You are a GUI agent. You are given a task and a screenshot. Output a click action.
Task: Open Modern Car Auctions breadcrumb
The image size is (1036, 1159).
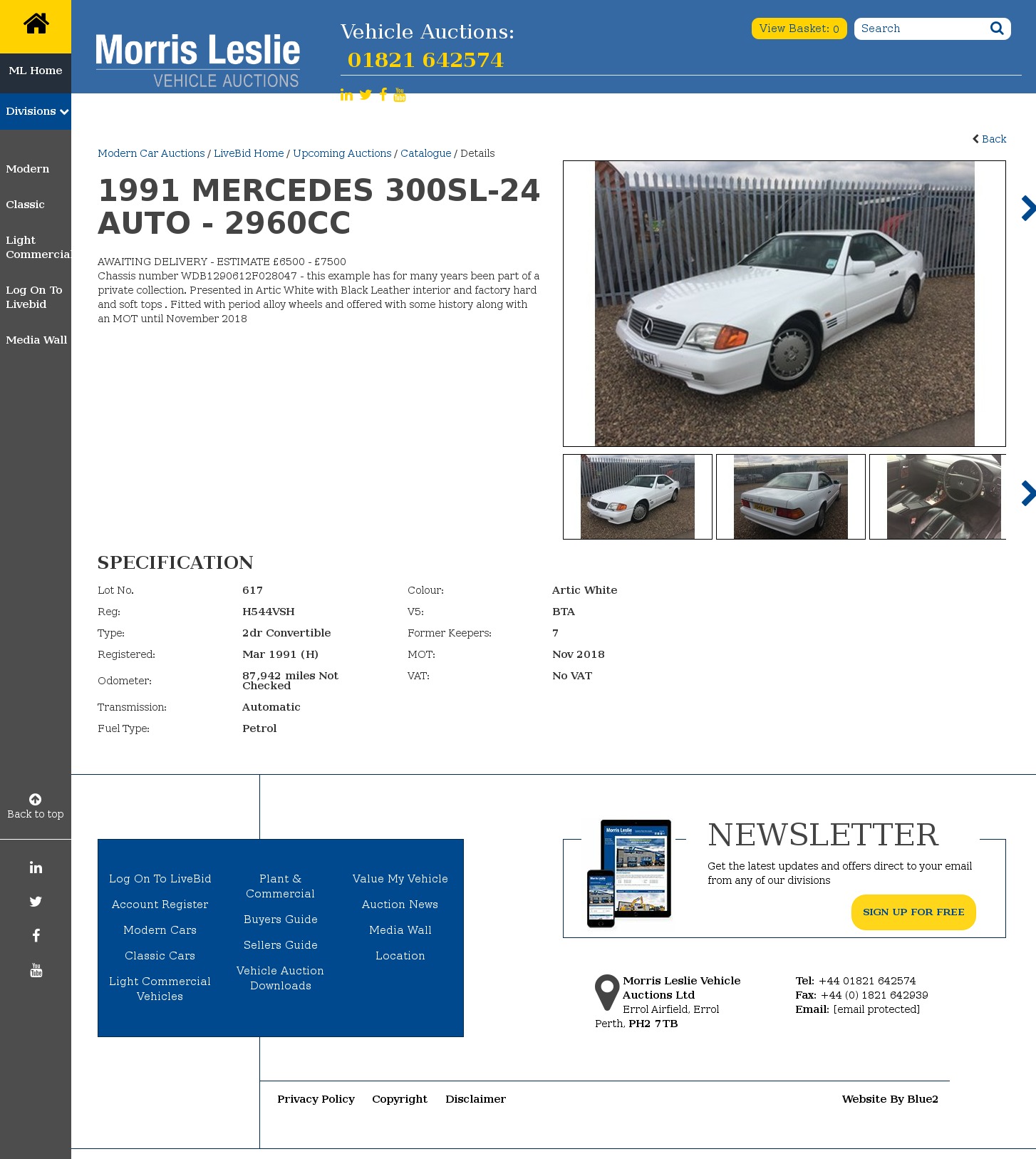151,153
